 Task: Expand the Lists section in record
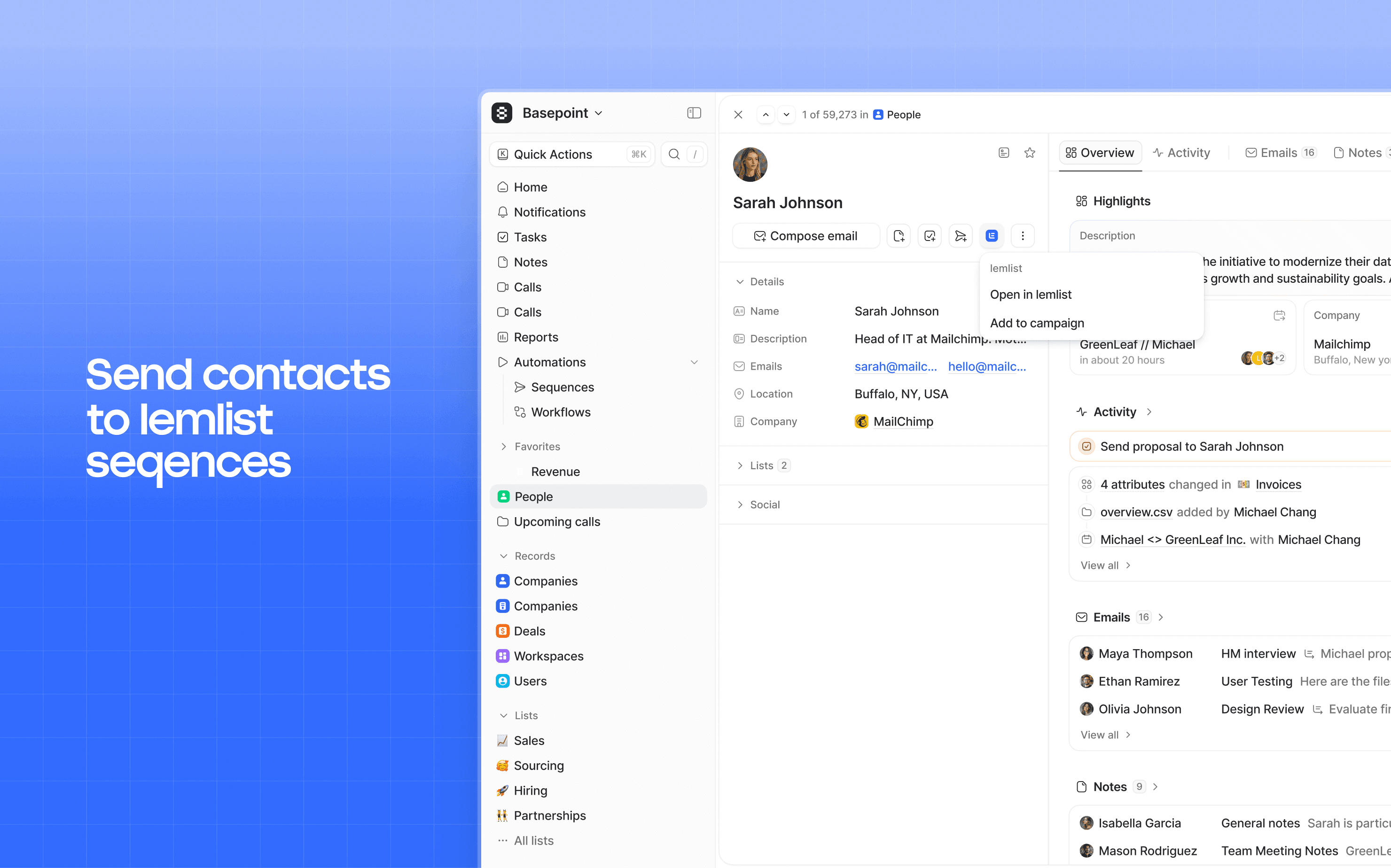point(763,465)
